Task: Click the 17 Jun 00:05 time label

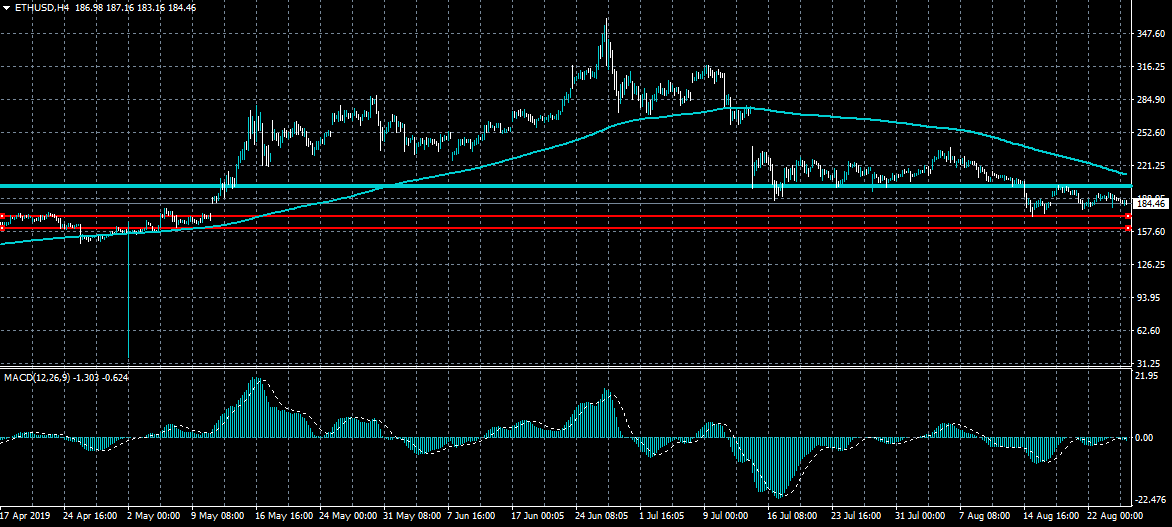Action: click(537, 516)
